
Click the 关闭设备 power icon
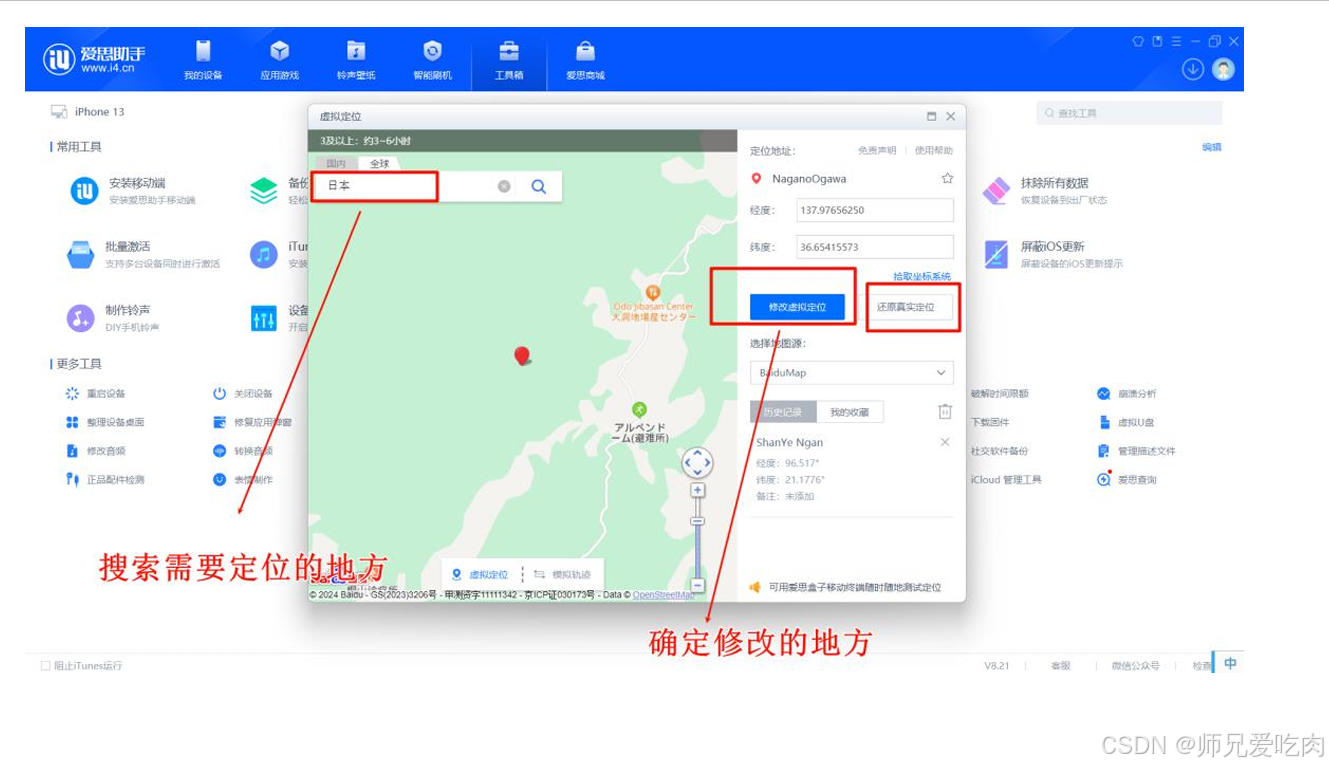pos(220,394)
